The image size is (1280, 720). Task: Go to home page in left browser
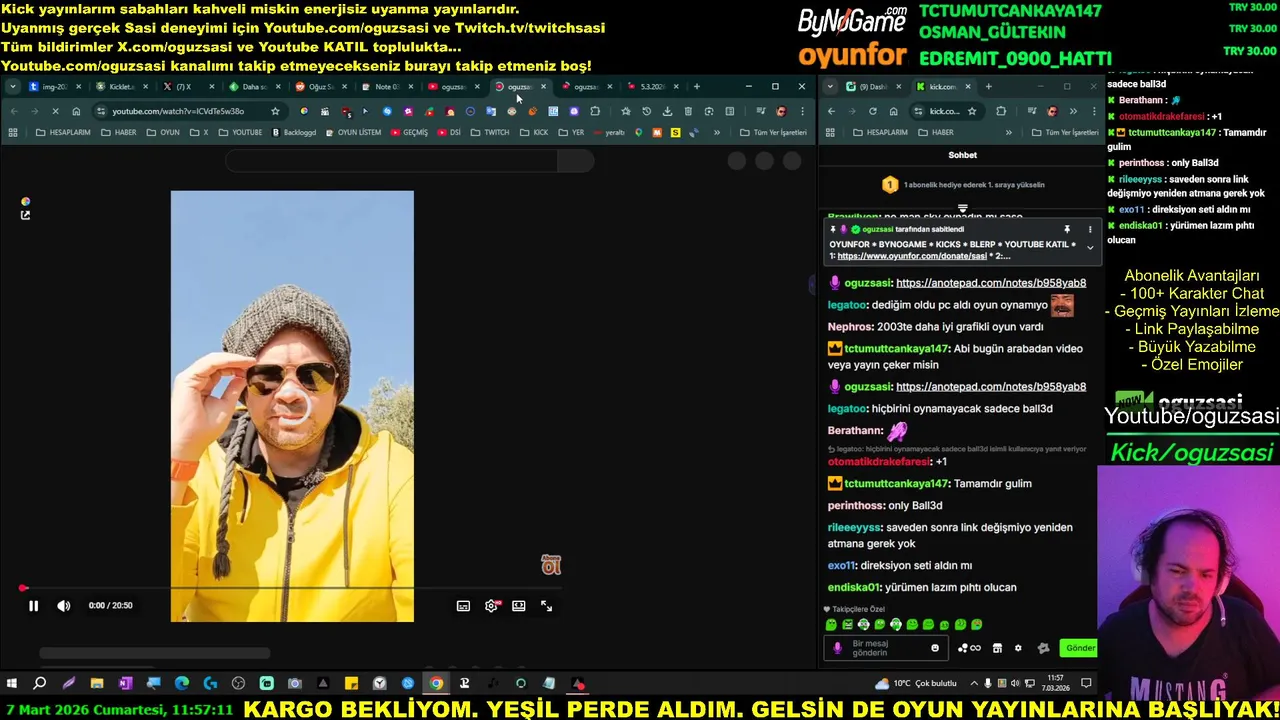[x=76, y=111]
